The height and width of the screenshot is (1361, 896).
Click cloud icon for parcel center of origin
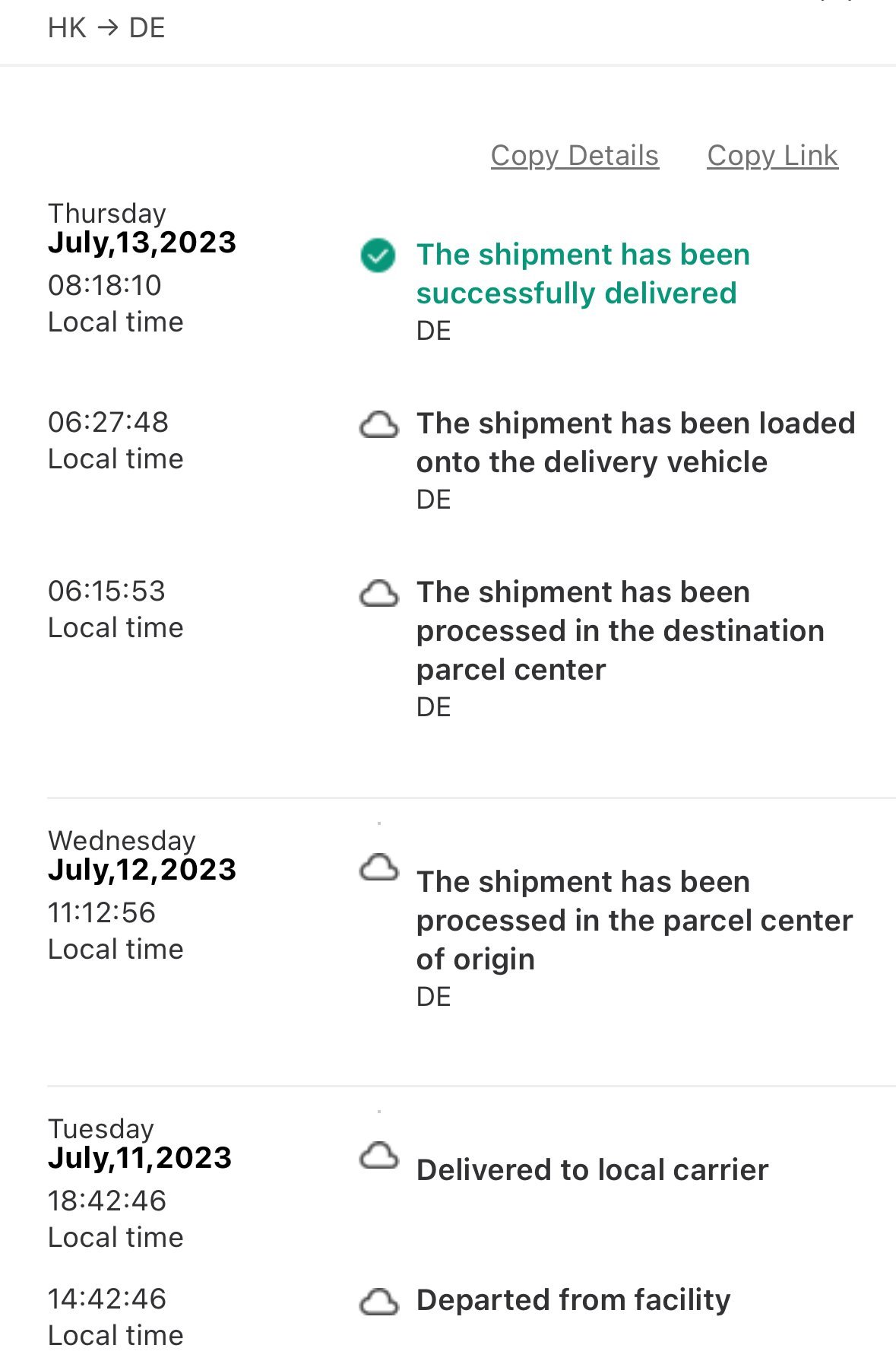coord(378,868)
